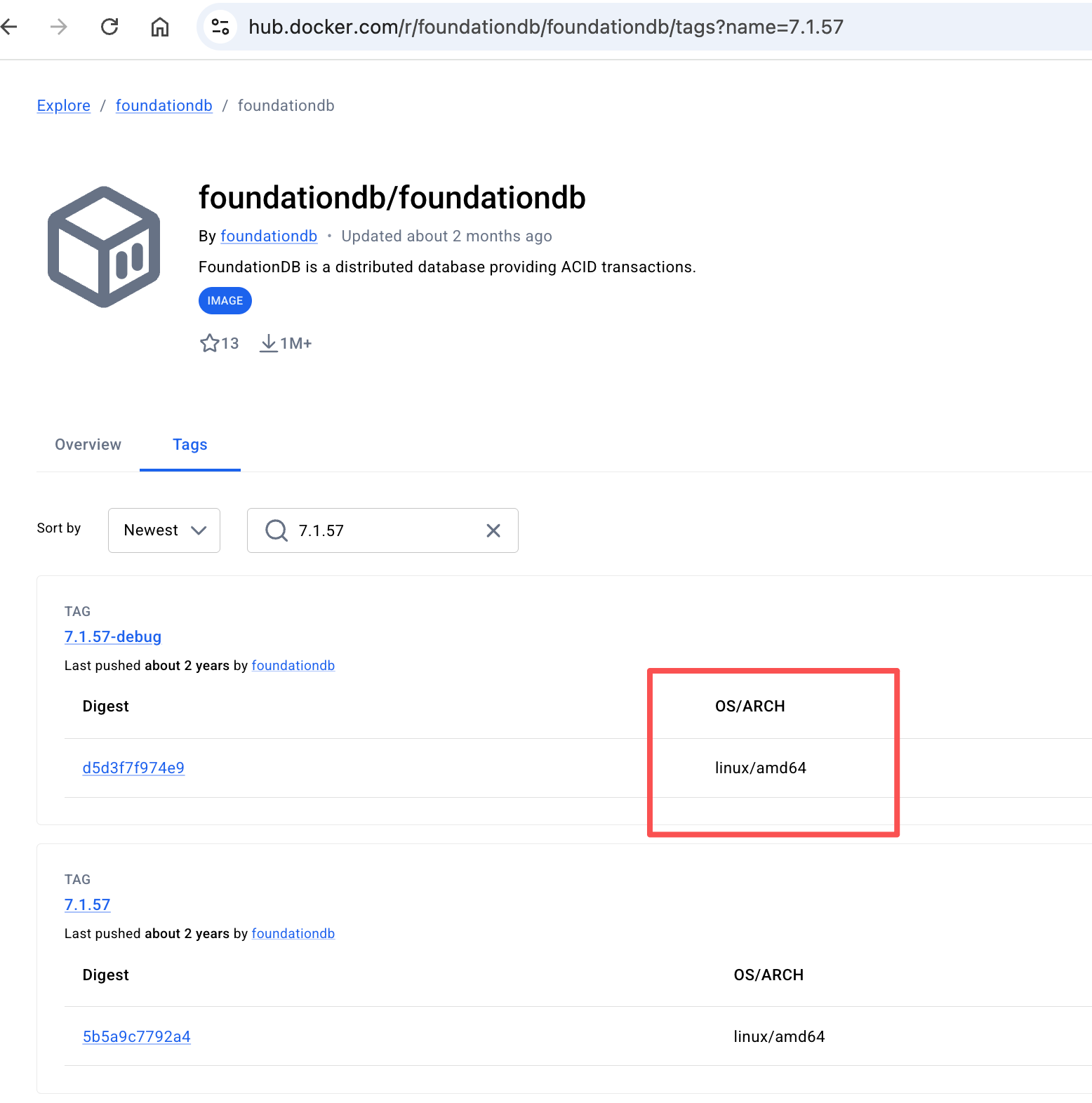Select the Tags tab
This screenshot has width=1092, height=1103.
click(189, 445)
